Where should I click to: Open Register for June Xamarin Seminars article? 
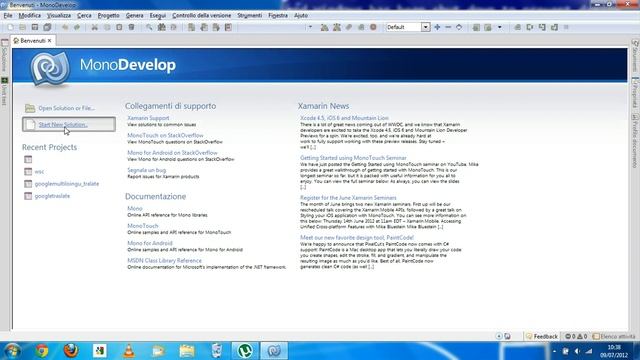[x=348, y=198]
